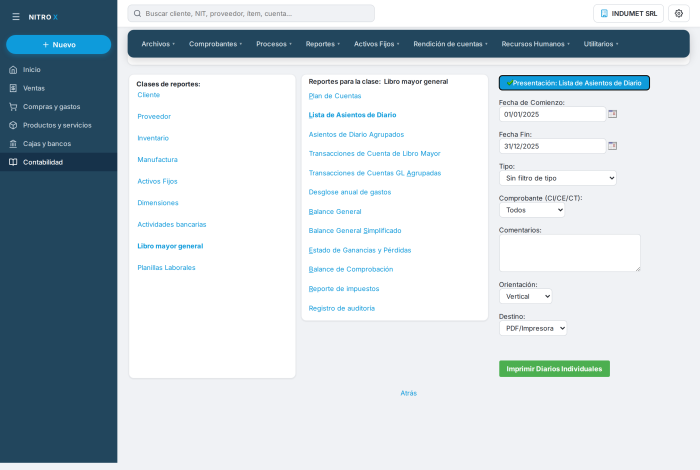Open the settings gear icon

click(679, 13)
